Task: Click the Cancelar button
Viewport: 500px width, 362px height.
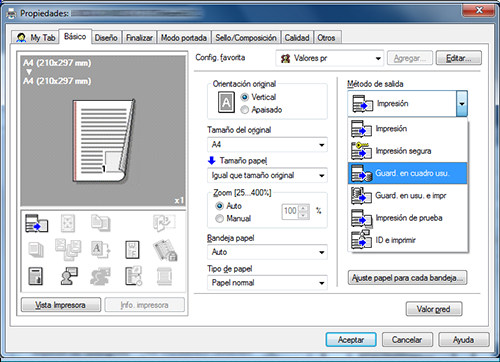Action: [407, 340]
